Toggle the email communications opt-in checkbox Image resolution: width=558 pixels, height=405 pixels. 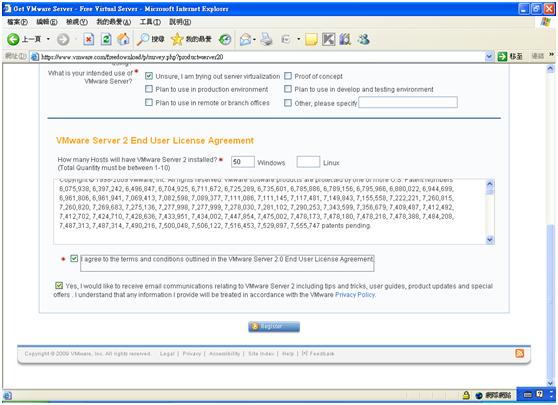click(x=59, y=285)
